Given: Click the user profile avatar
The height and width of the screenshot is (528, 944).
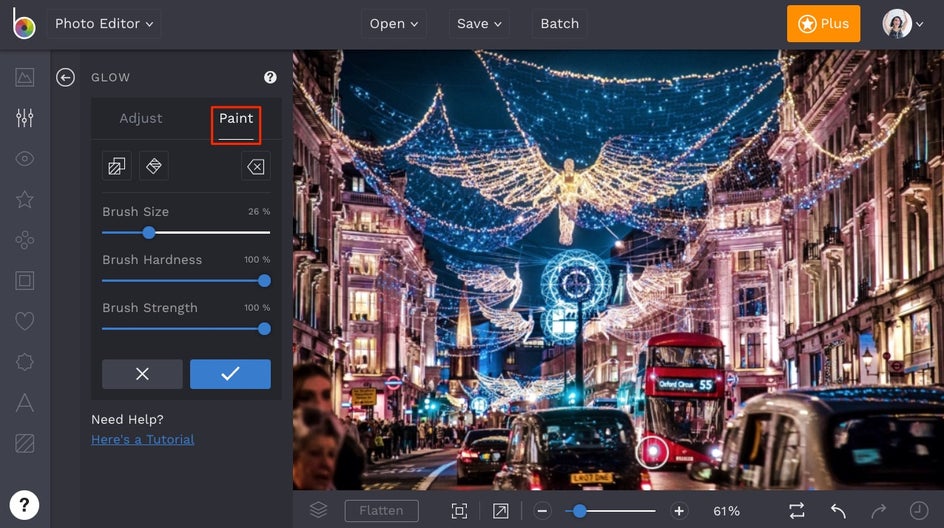Looking at the screenshot, I should point(896,23).
